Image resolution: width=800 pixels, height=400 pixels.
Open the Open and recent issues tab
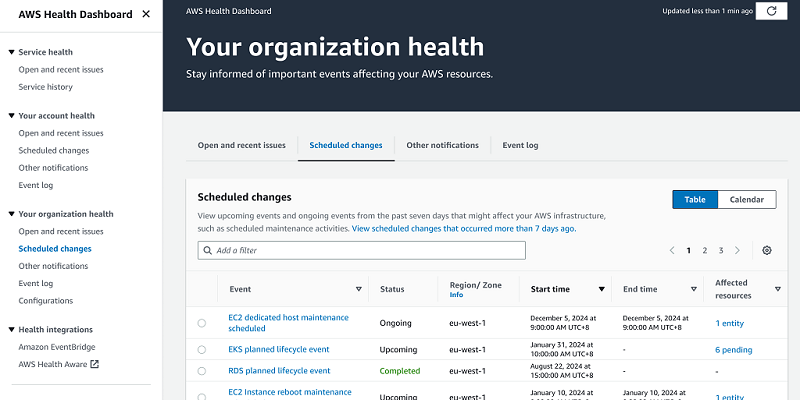pos(242,145)
